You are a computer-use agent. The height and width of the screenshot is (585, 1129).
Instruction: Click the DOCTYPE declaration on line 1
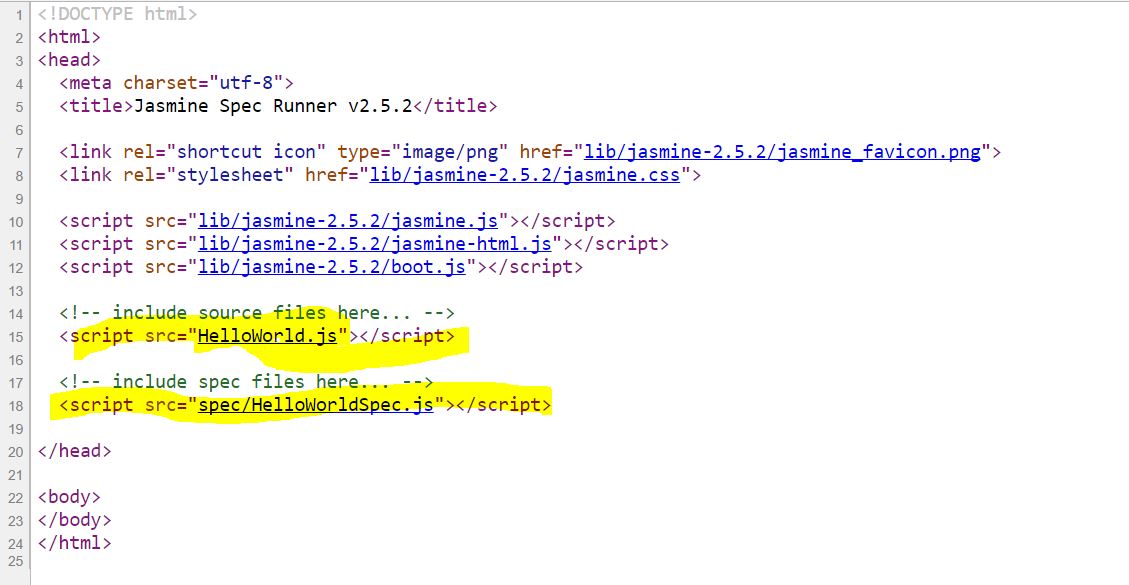pos(115,14)
